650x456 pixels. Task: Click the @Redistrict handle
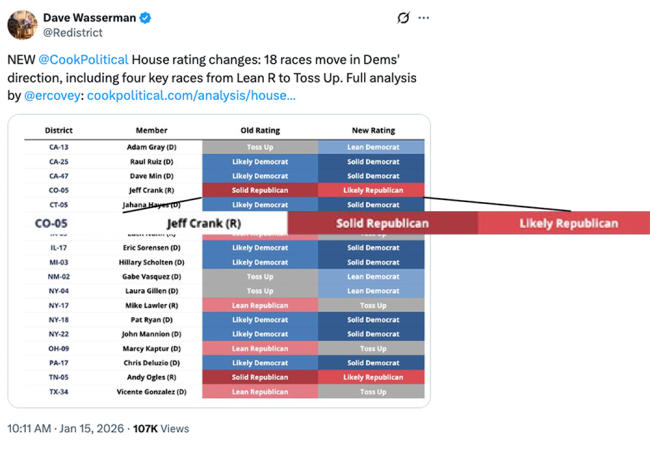click(x=70, y=32)
